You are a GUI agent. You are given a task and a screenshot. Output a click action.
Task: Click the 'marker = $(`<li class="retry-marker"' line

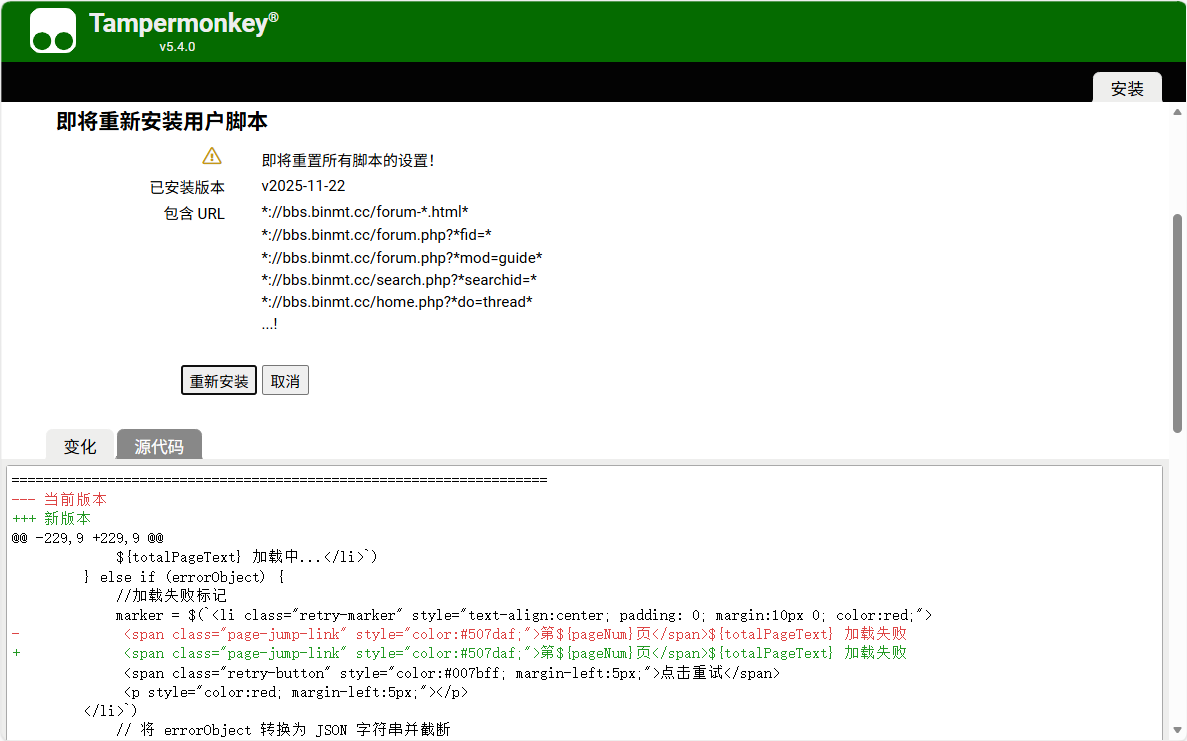tap(524, 615)
